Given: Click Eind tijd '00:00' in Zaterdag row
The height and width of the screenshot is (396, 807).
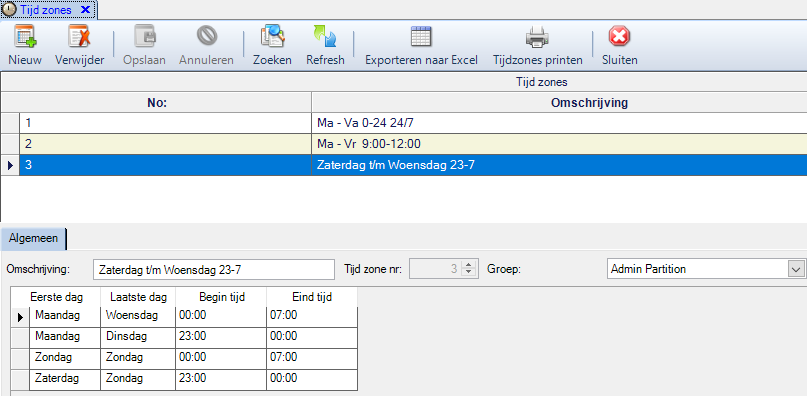Looking at the screenshot, I should [312, 380].
